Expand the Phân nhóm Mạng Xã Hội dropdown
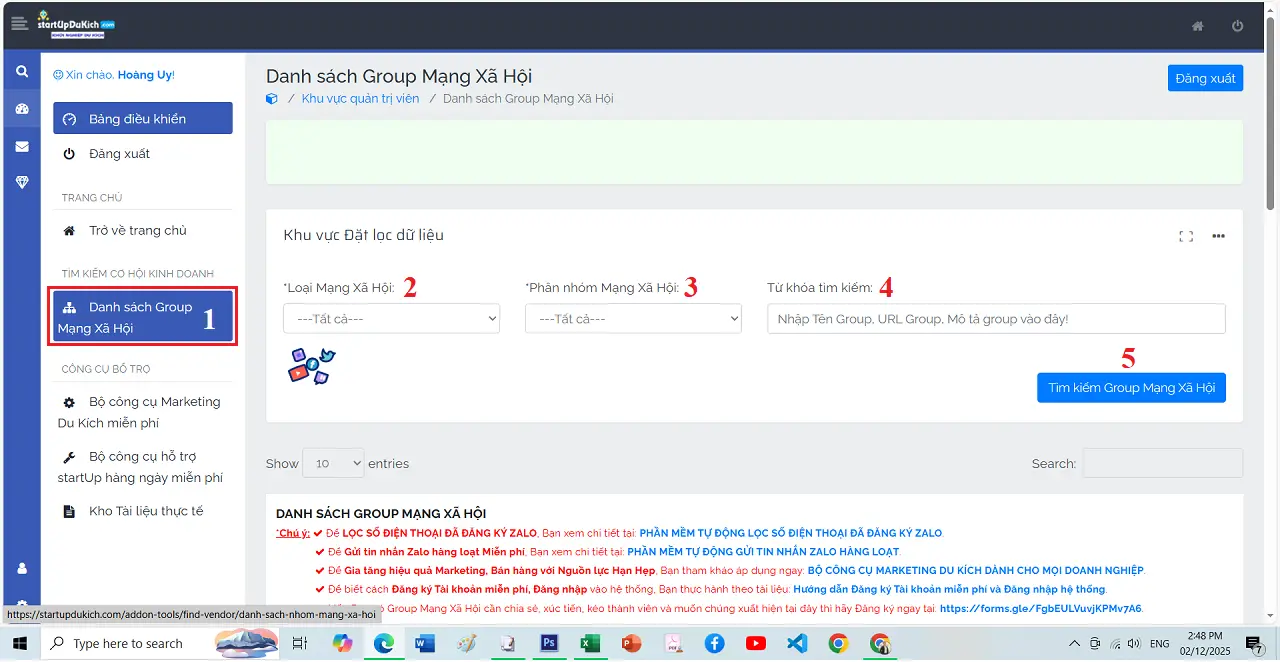The width and height of the screenshot is (1280, 662). click(633, 319)
